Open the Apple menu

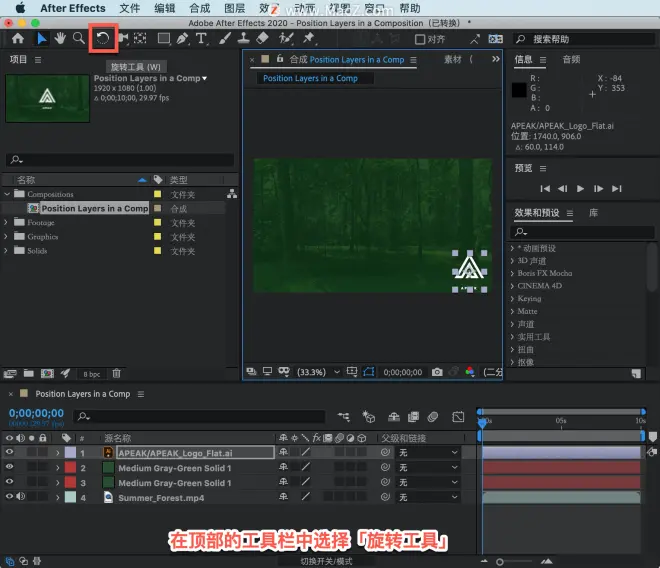[20, 8]
